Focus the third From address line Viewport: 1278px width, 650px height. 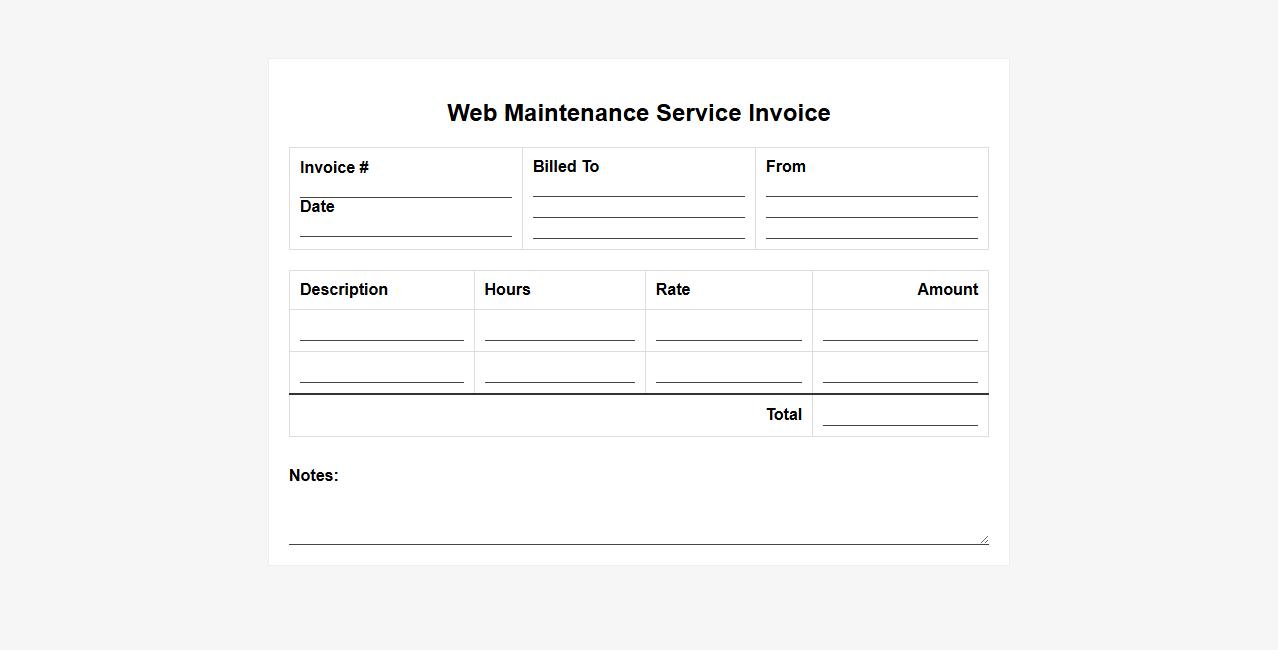(871, 229)
